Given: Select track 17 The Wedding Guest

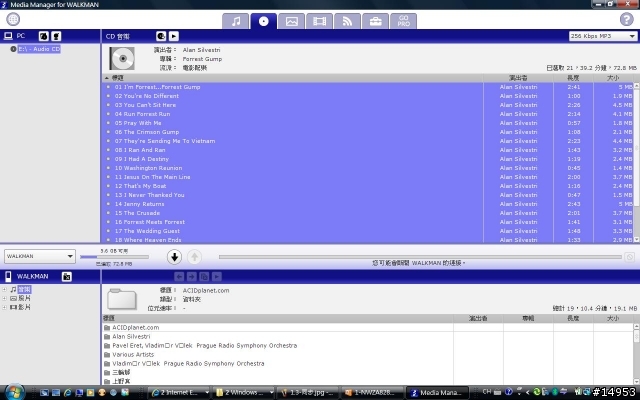Looking at the screenshot, I should point(367,231).
